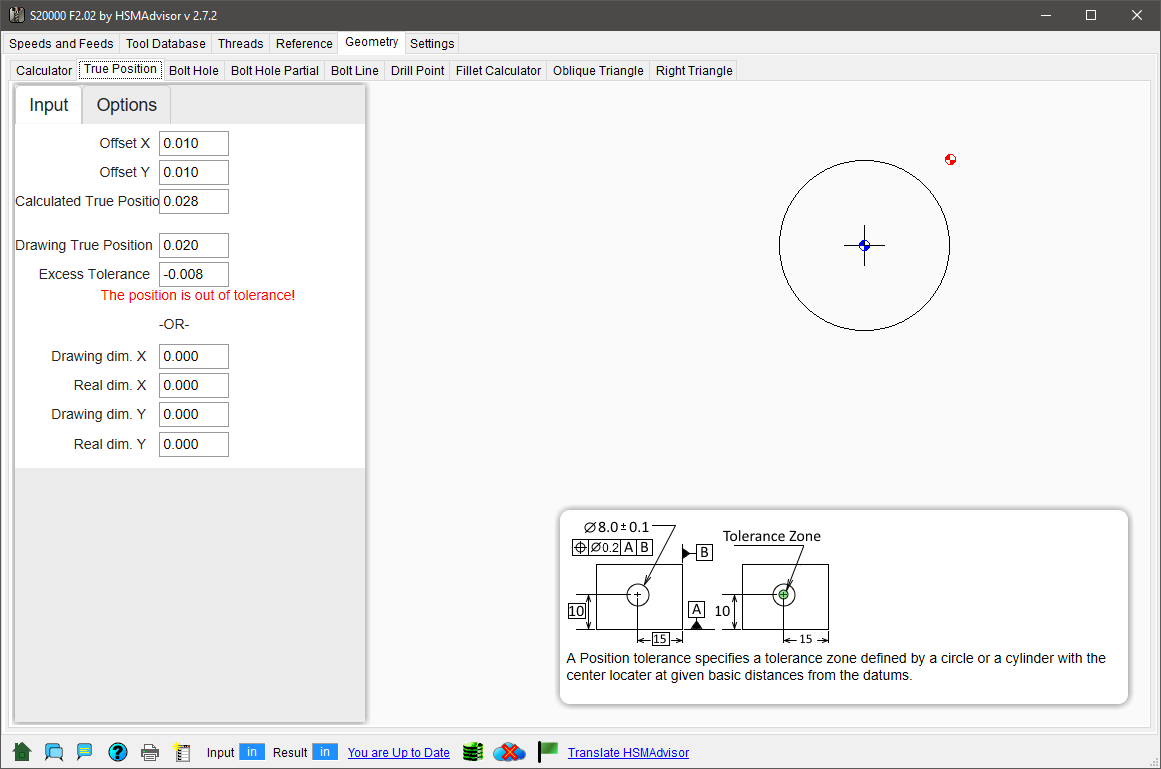Switch to the Bolt Line sub-tab
This screenshot has height=769, width=1161.
pyautogui.click(x=355, y=70)
